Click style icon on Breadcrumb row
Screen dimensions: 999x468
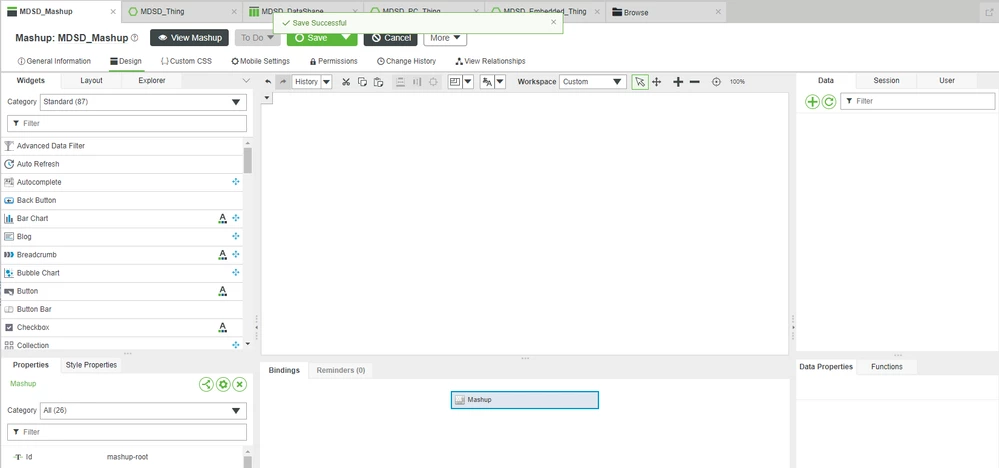222,255
